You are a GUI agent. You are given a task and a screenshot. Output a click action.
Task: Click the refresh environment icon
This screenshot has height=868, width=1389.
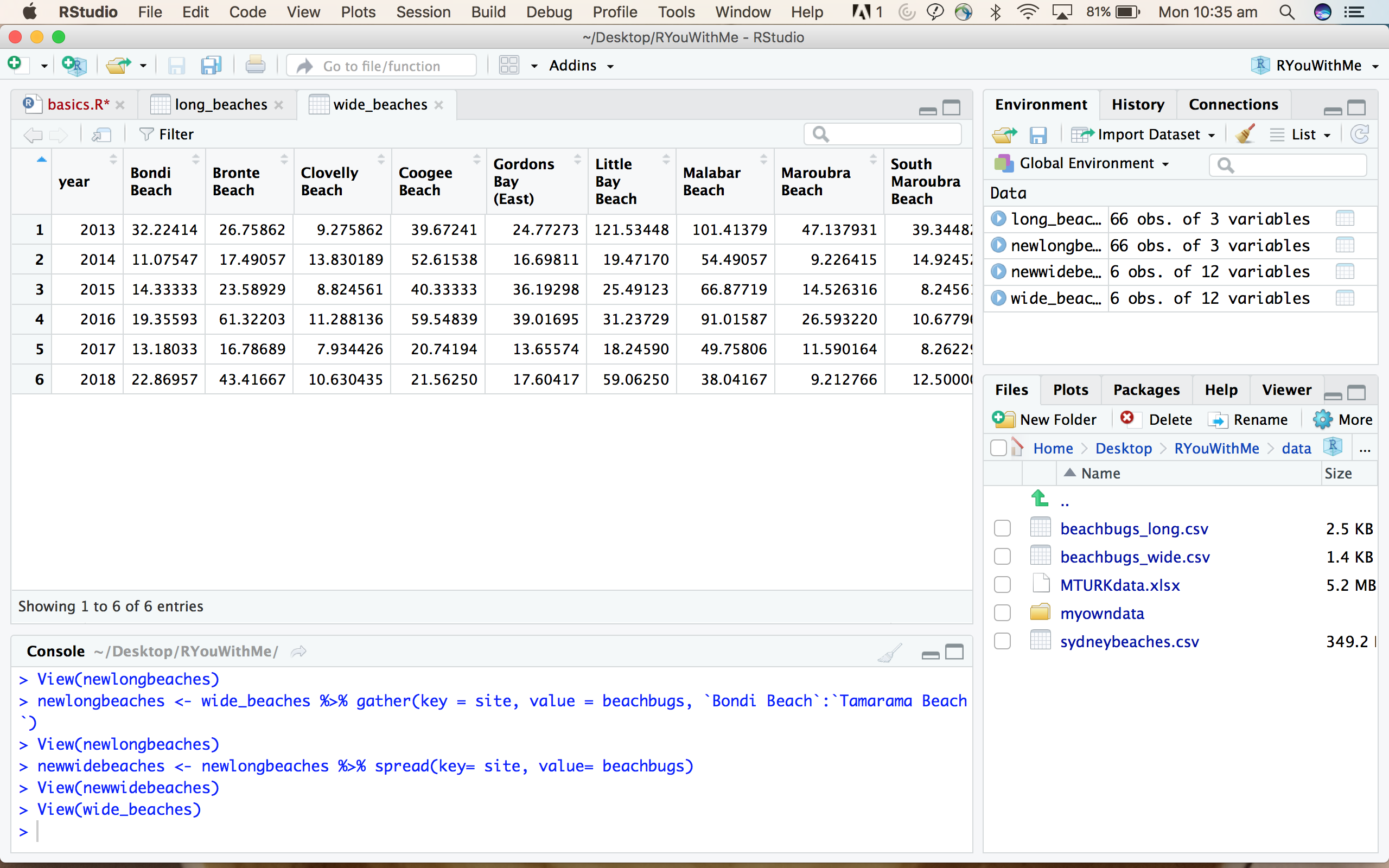[1360, 135]
